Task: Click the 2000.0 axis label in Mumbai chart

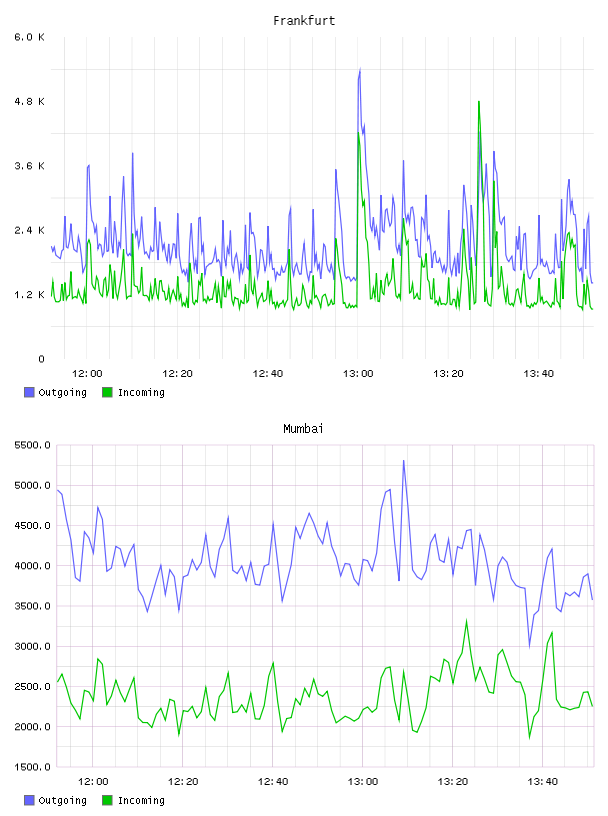Action: (x=32, y=727)
